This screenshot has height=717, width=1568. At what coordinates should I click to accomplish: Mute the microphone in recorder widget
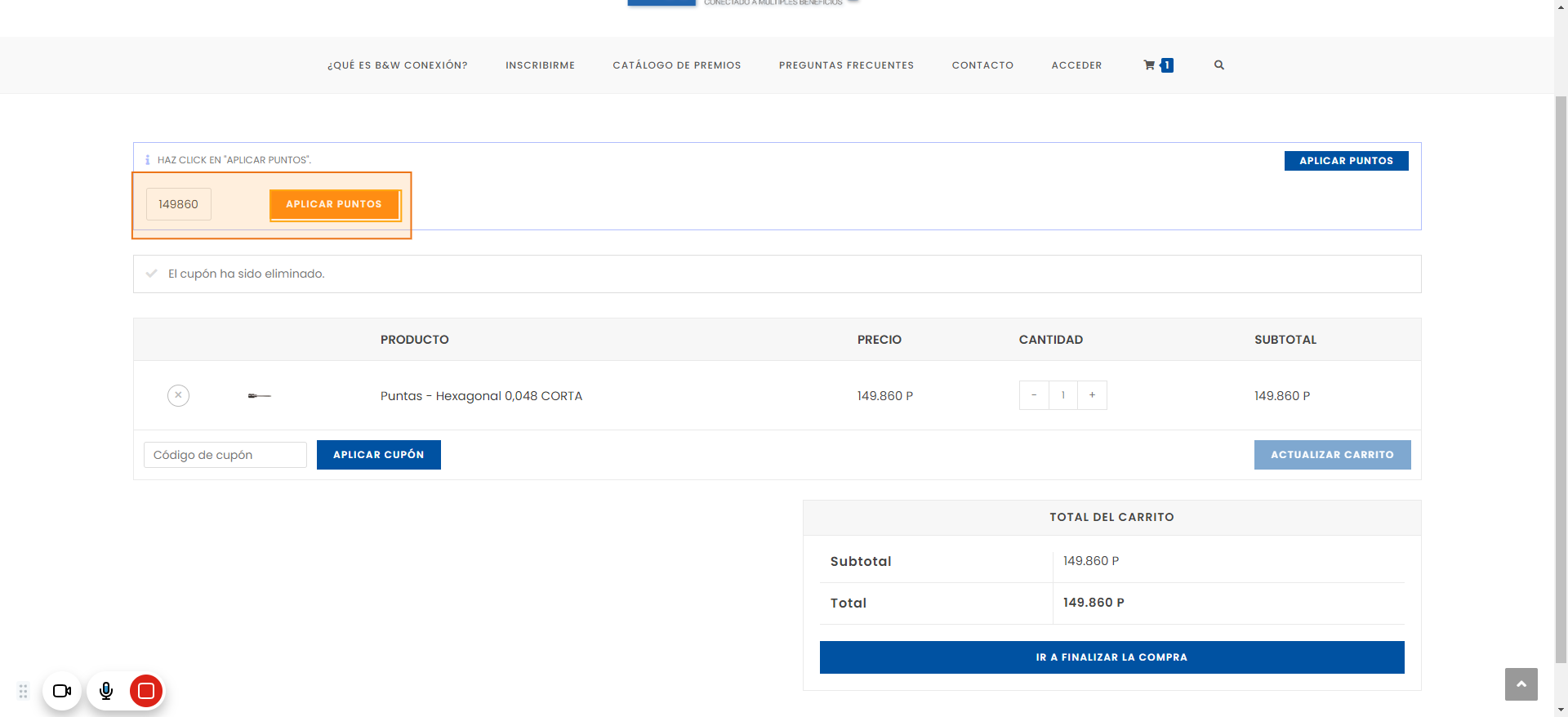click(106, 691)
